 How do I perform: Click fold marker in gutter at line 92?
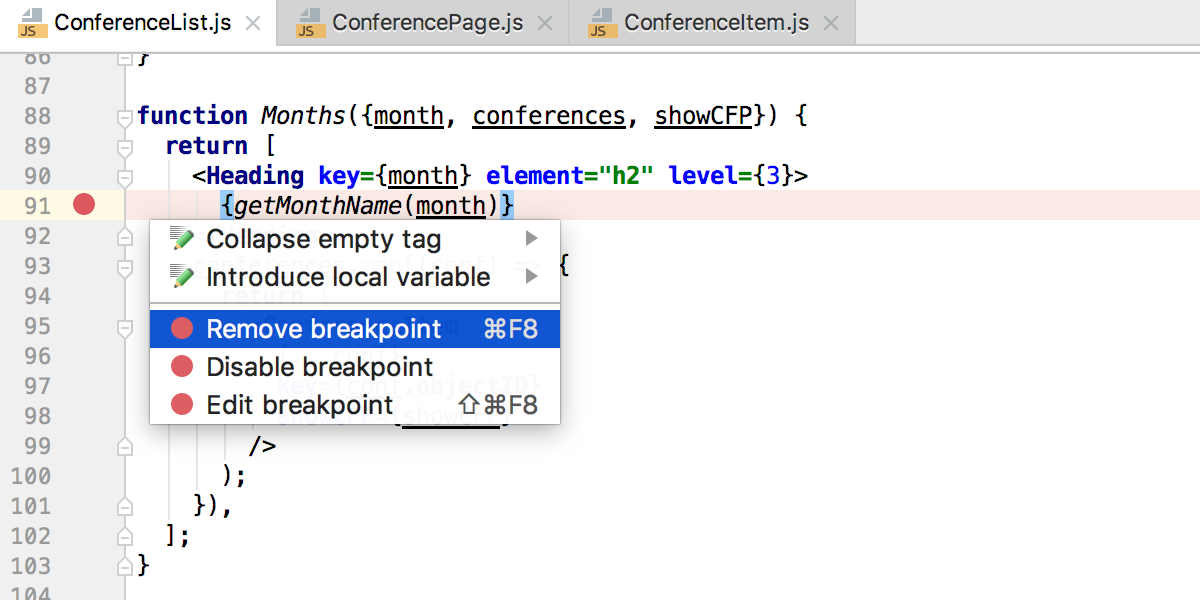pos(125,237)
